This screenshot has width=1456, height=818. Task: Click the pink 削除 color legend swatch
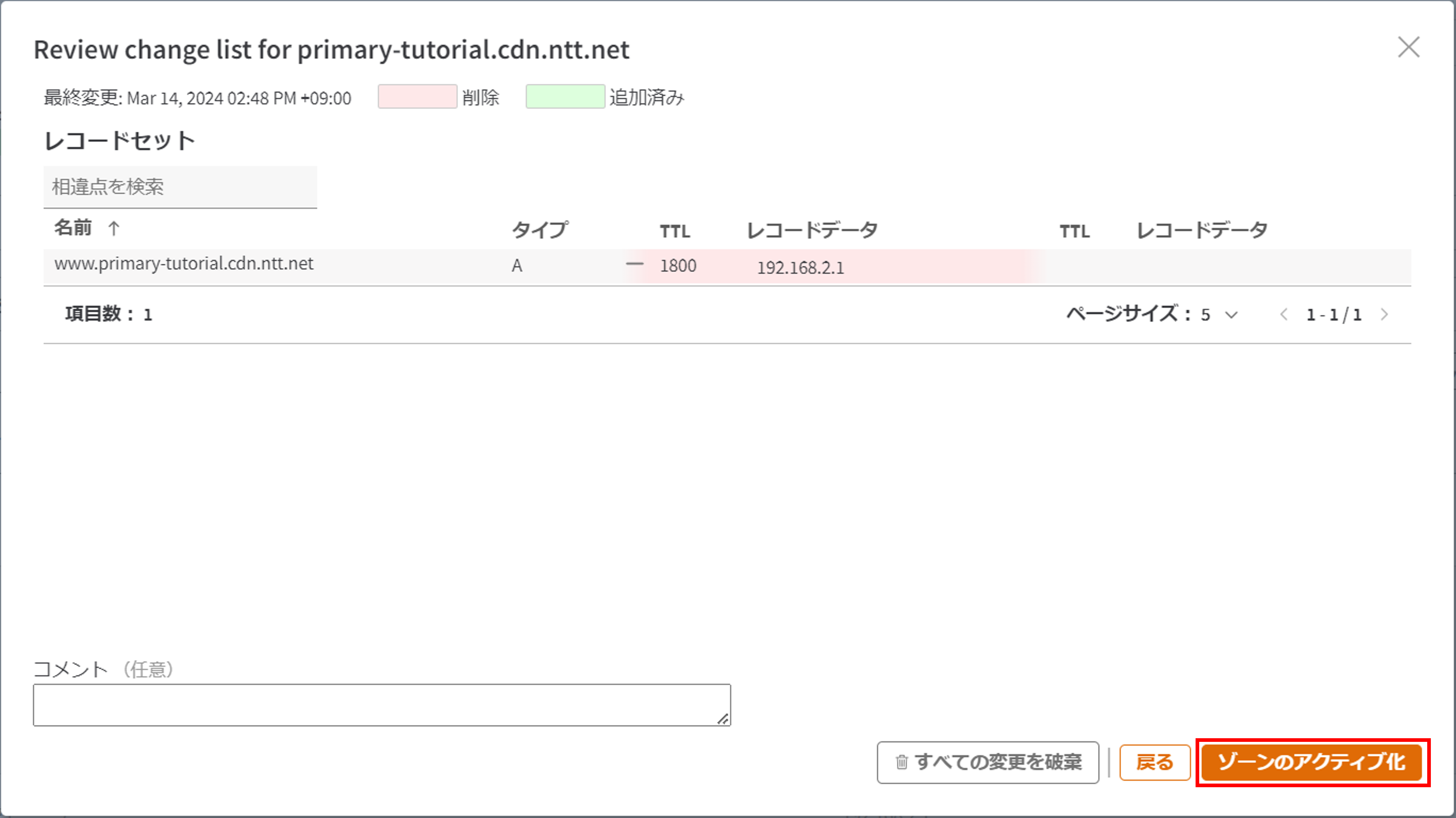coord(417,97)
